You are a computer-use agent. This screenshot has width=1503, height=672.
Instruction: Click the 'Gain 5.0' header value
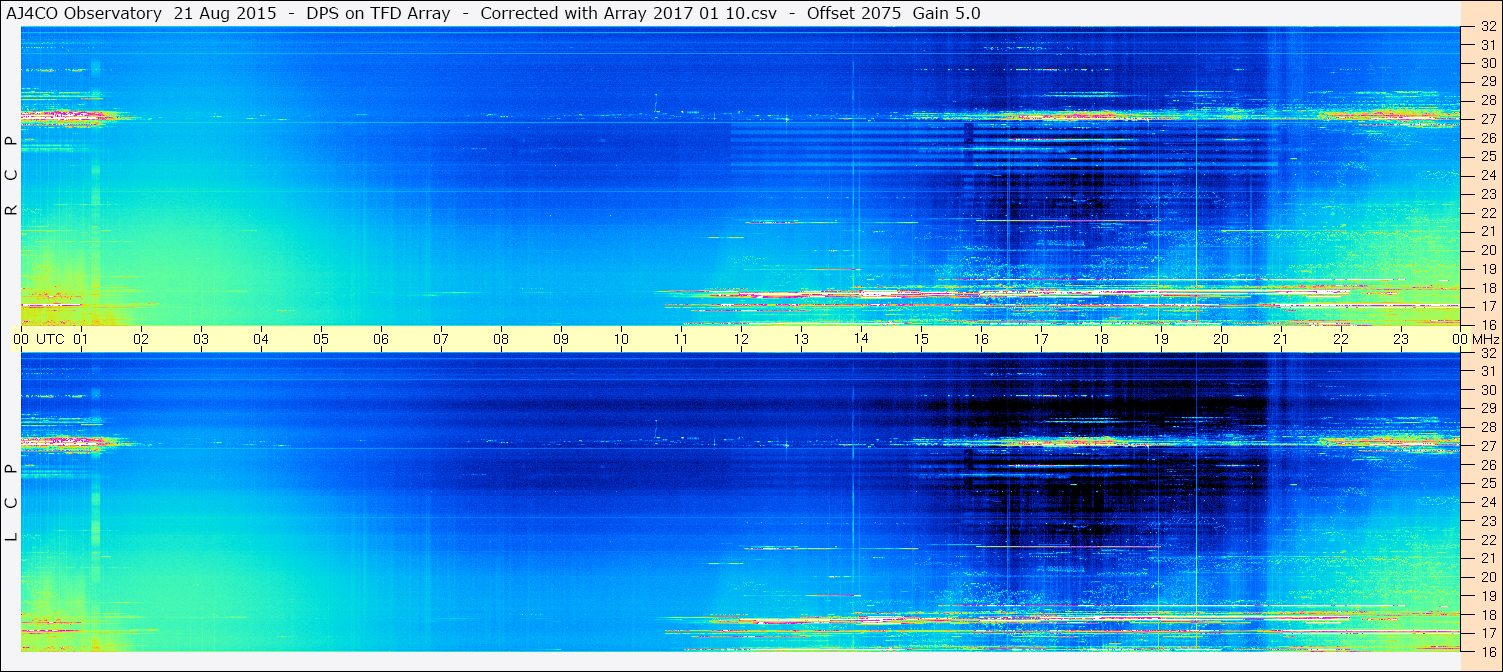coord(946,13)
